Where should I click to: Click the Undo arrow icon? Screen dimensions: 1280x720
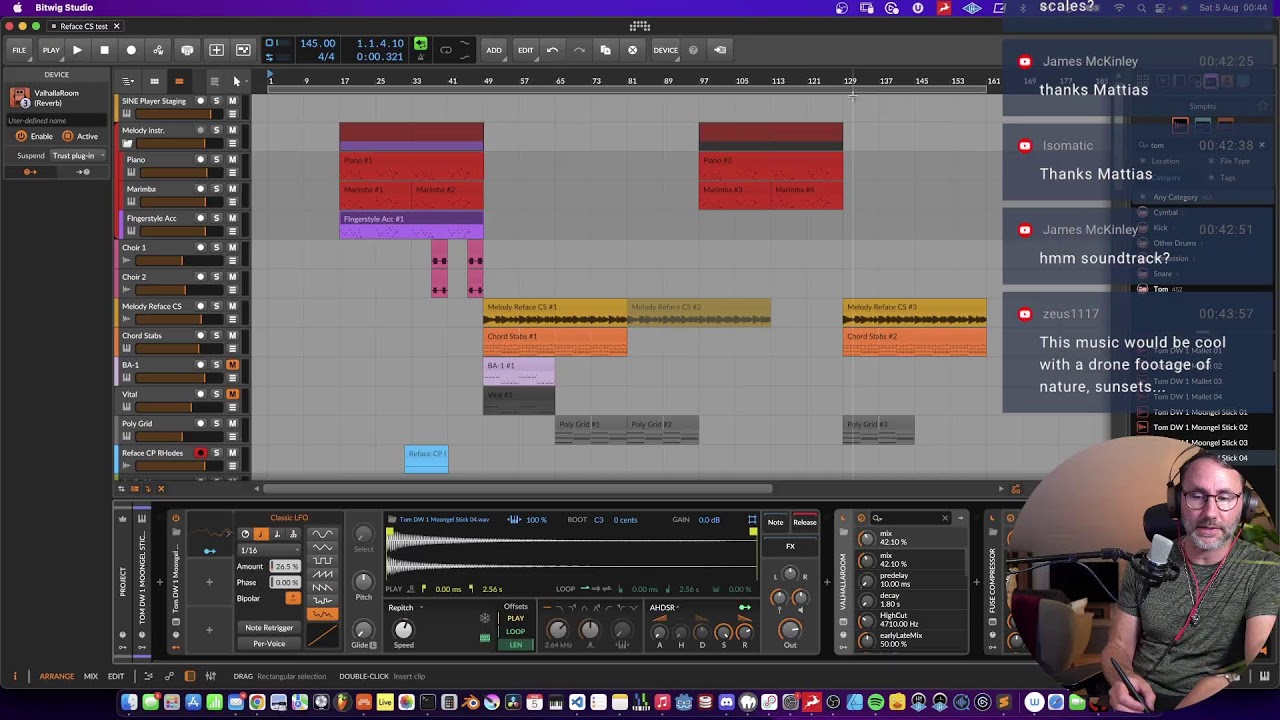pyautogui.click(x=552, y=50)
